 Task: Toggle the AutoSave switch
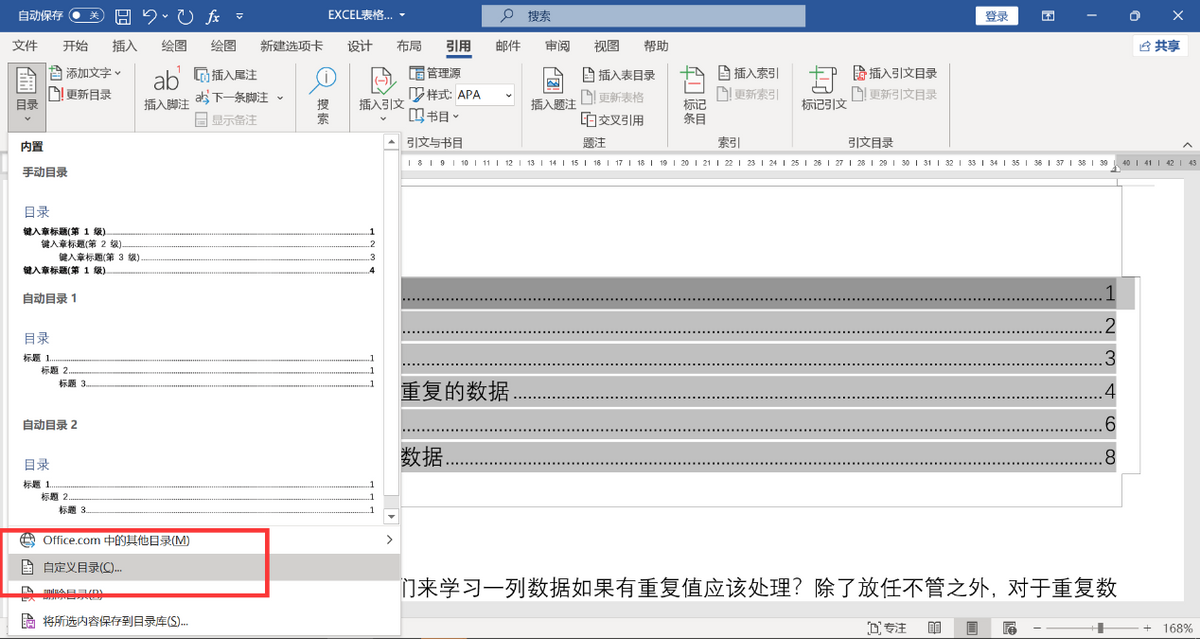86,16
